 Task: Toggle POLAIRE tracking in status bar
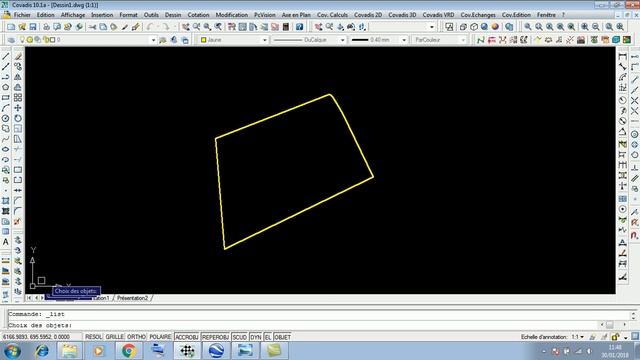160,337
